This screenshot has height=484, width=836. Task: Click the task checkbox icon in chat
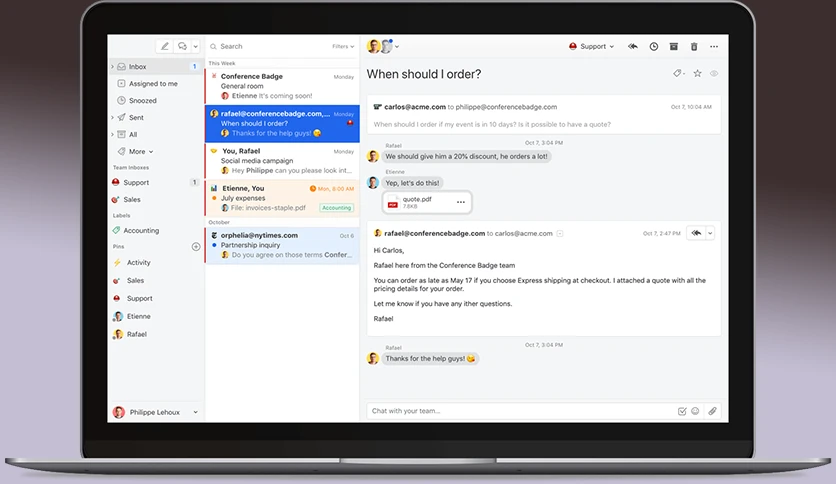coord(682,411)
